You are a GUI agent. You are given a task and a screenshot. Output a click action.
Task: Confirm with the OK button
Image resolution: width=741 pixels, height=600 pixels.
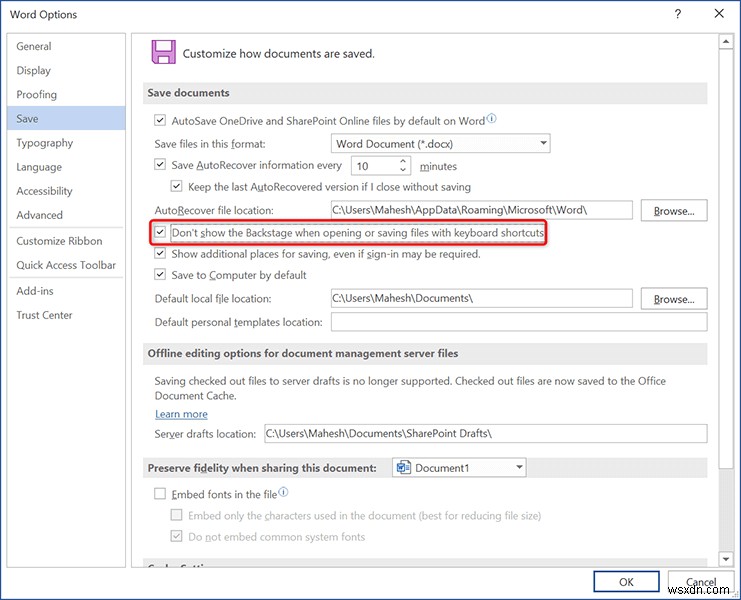pyautogui.click(x=626, y=582)
